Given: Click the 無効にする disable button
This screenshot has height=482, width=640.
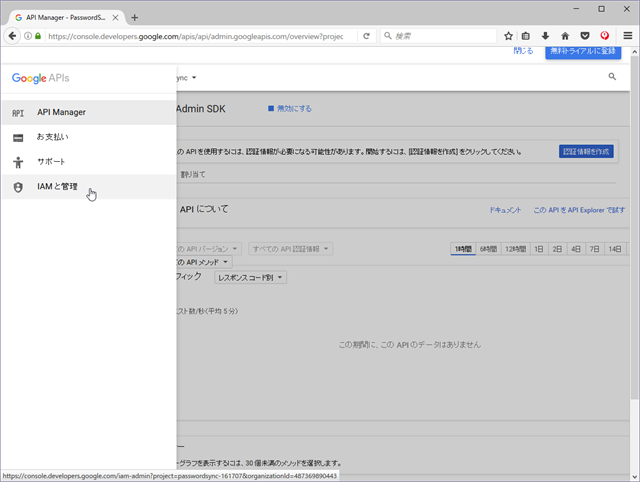Looking at the screenshot, I should pos(290,109).
